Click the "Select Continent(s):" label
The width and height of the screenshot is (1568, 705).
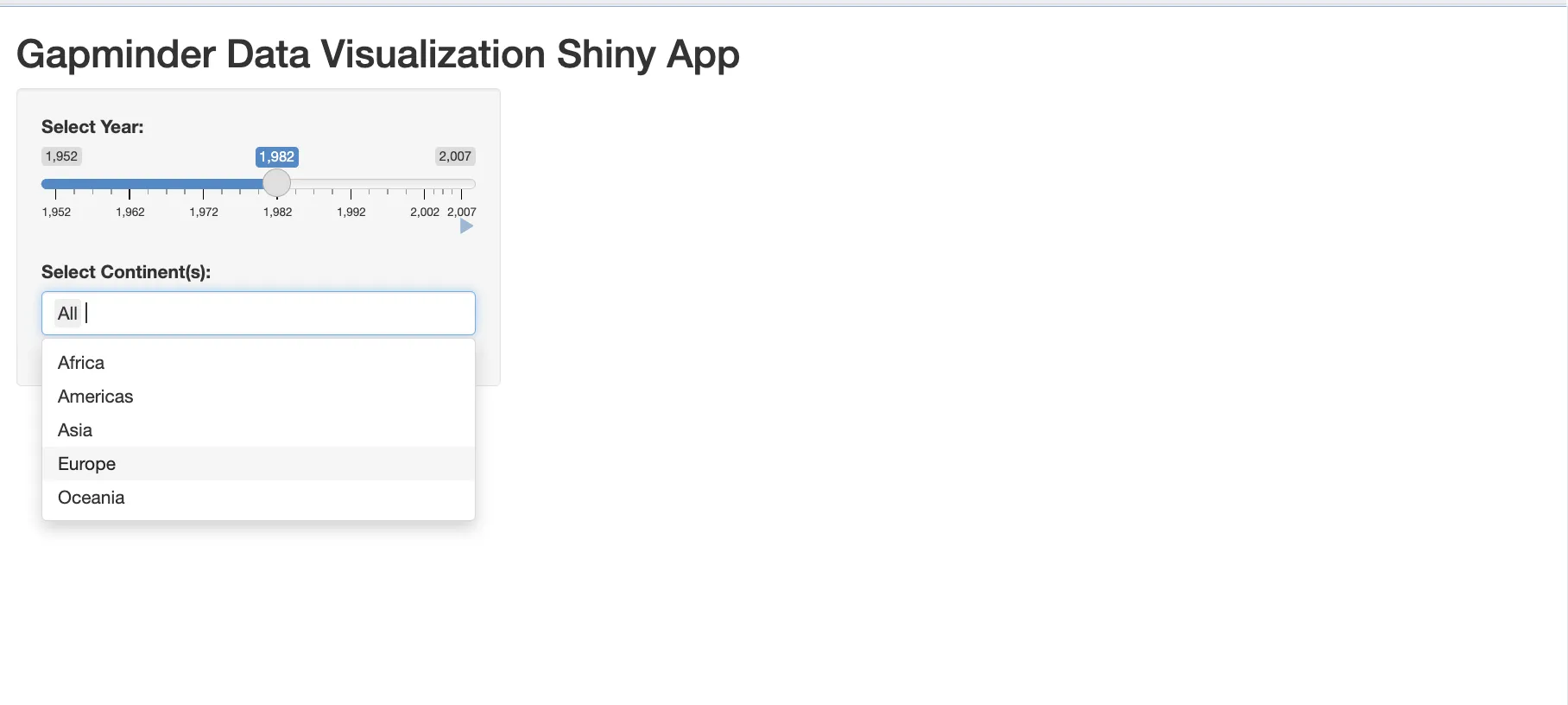click(126, 272)
